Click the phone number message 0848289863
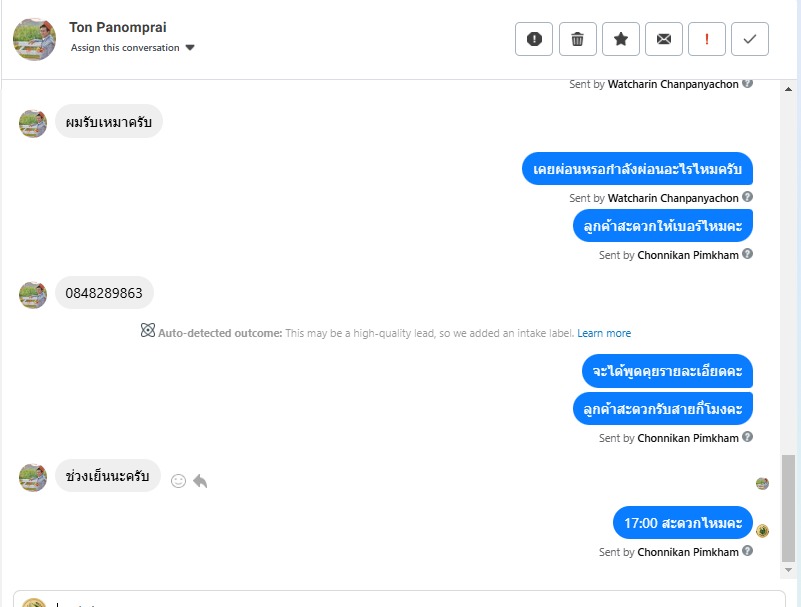The image size is (801, 607). [x=104, y=293]
